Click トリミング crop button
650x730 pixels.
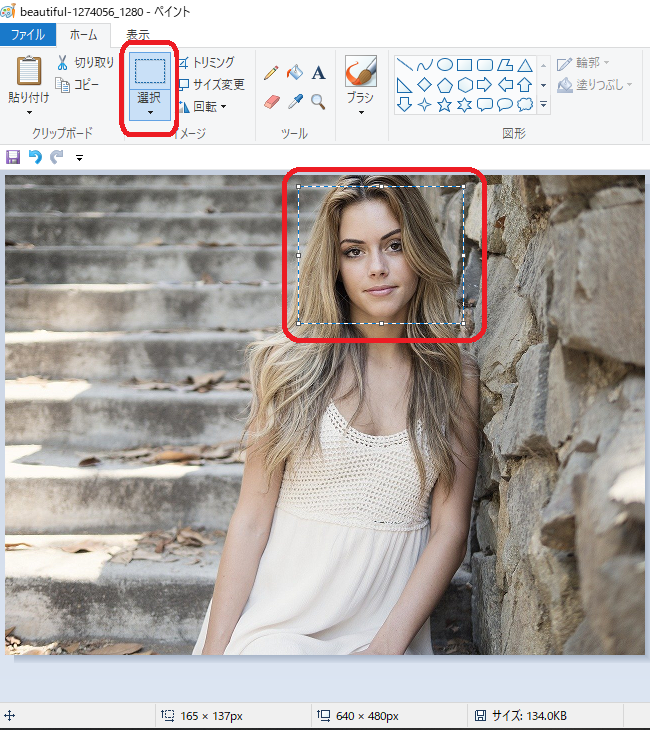(x=207, y=62)
